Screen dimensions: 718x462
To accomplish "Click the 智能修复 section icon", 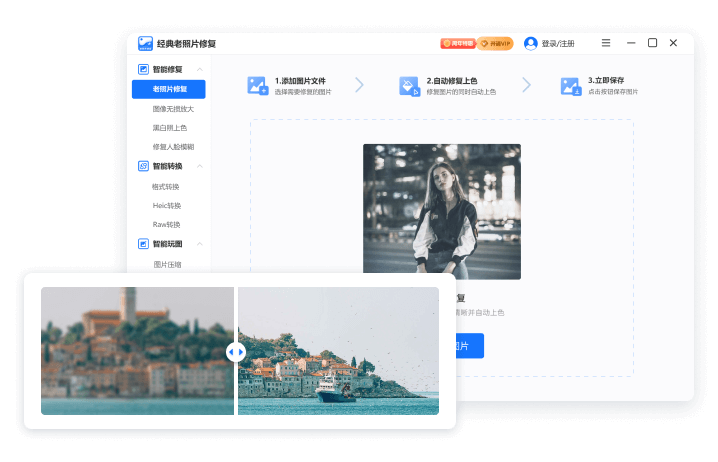I will (144, 69).
